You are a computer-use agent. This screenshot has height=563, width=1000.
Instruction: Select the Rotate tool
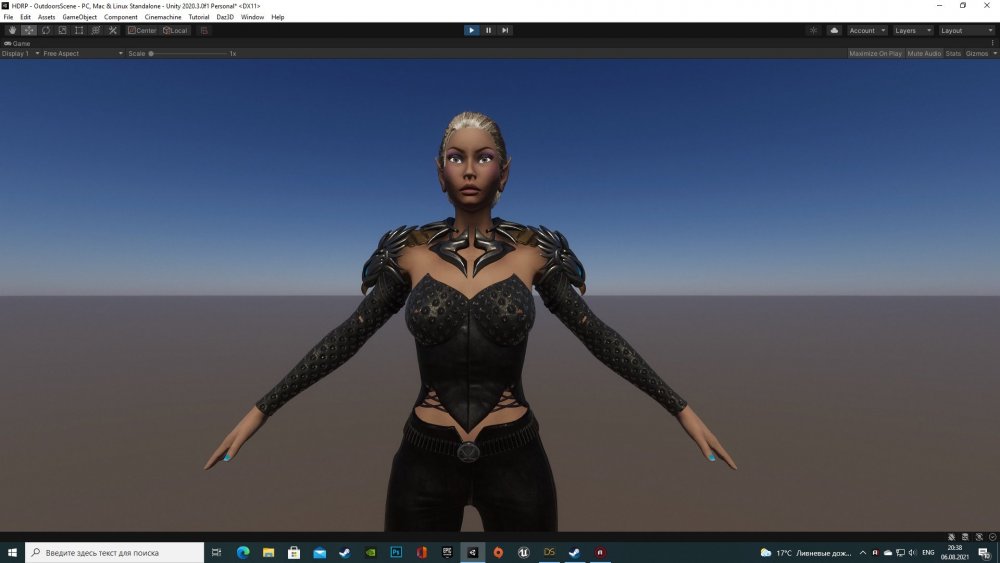pos(46,30)
